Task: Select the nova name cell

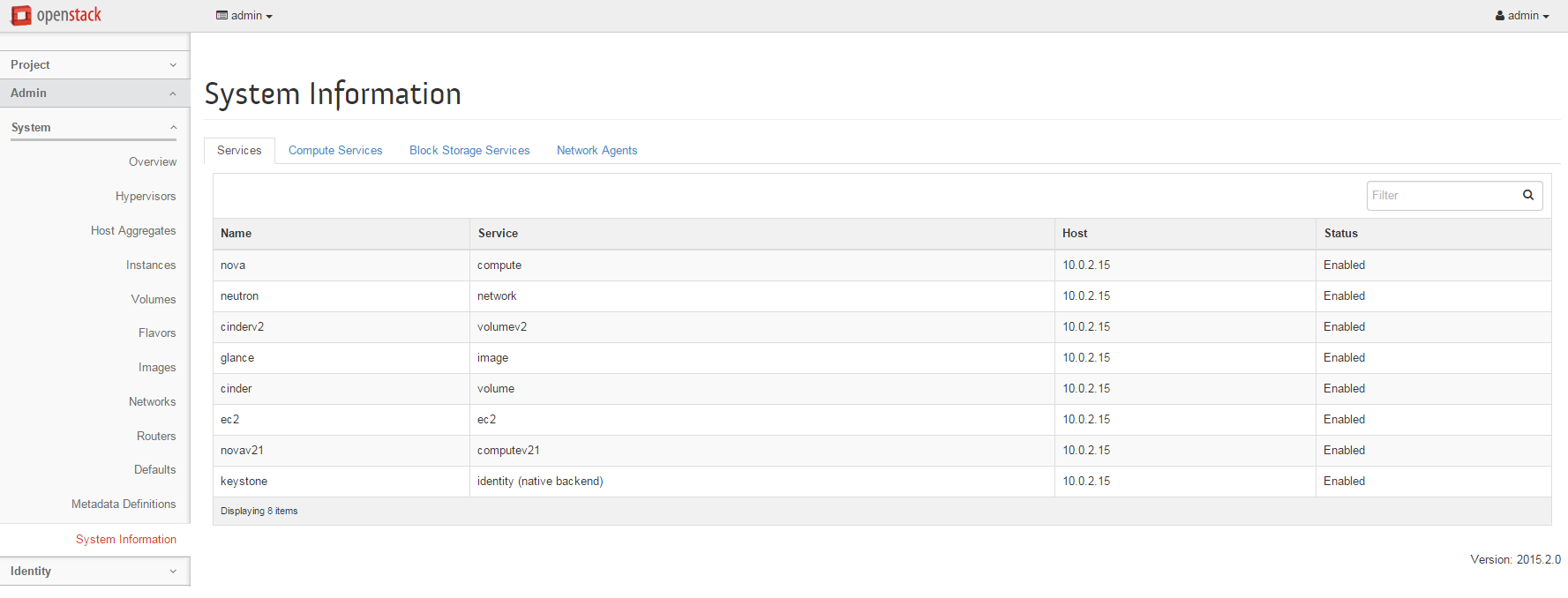Action: click(x=341, y=265)
